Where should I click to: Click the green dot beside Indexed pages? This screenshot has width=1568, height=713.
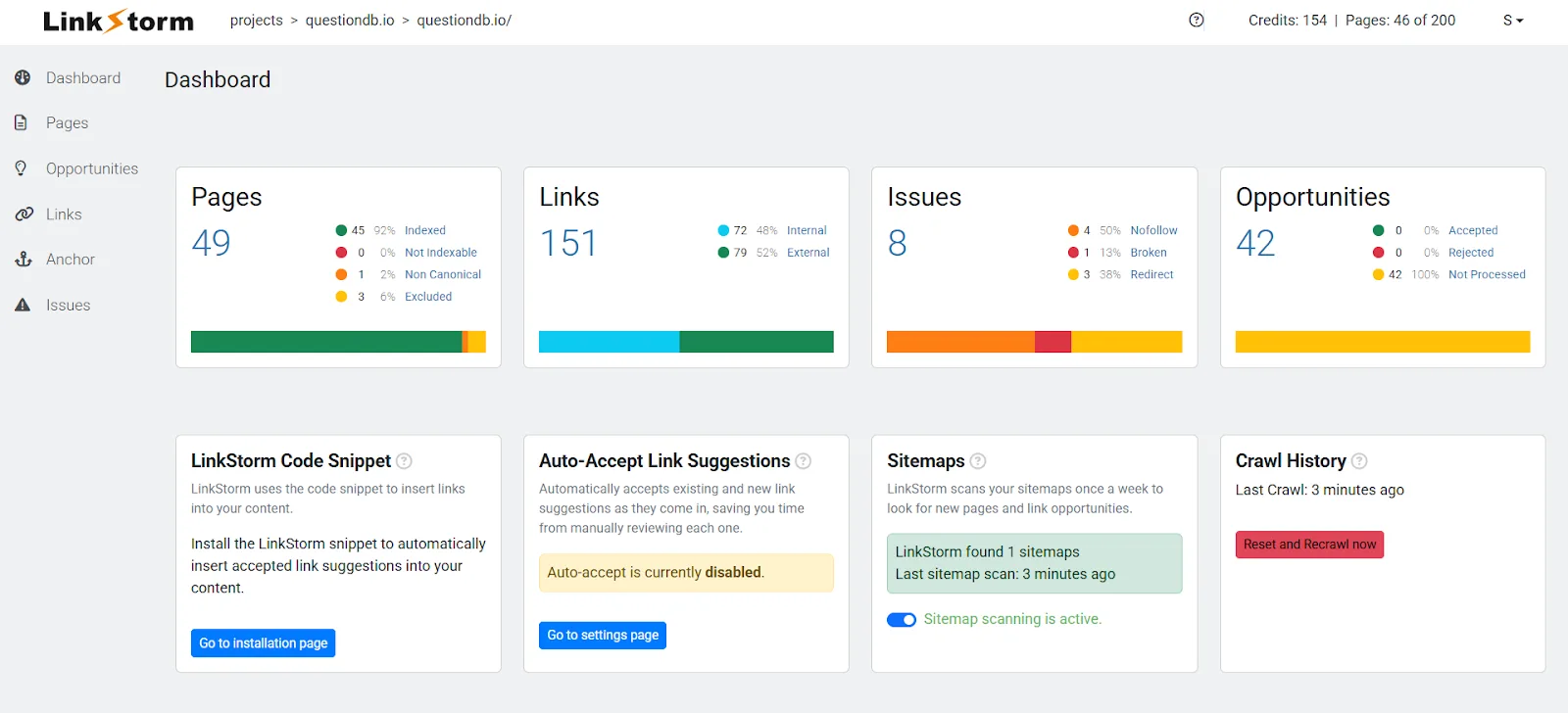click(x=341, y=230)
